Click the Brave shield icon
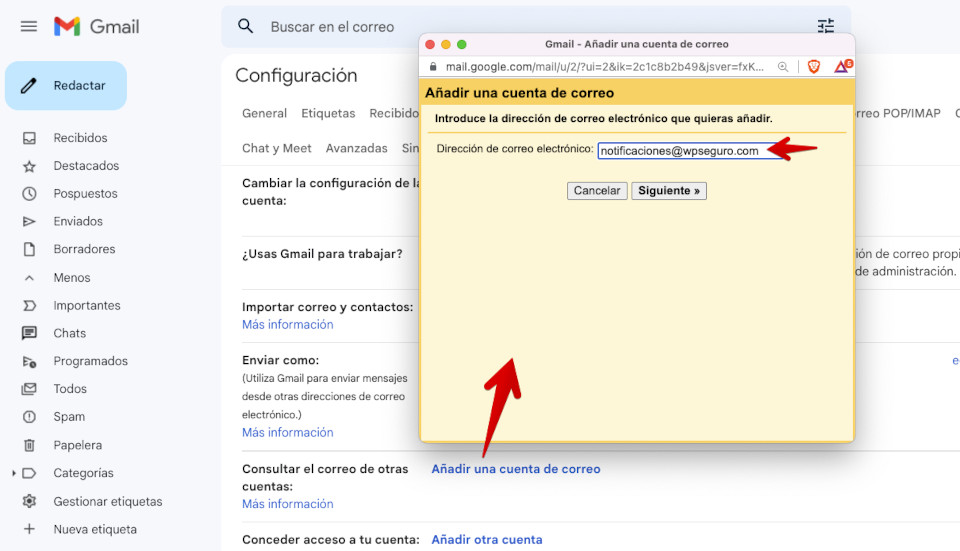This screenshot has width=960, height=551. pyautogui.click(x=814, y=67)
